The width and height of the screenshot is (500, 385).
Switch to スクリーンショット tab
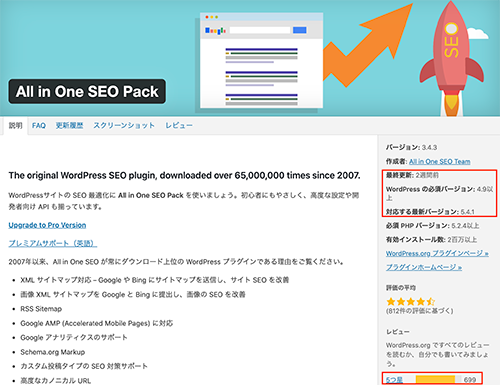pos(124,126)
